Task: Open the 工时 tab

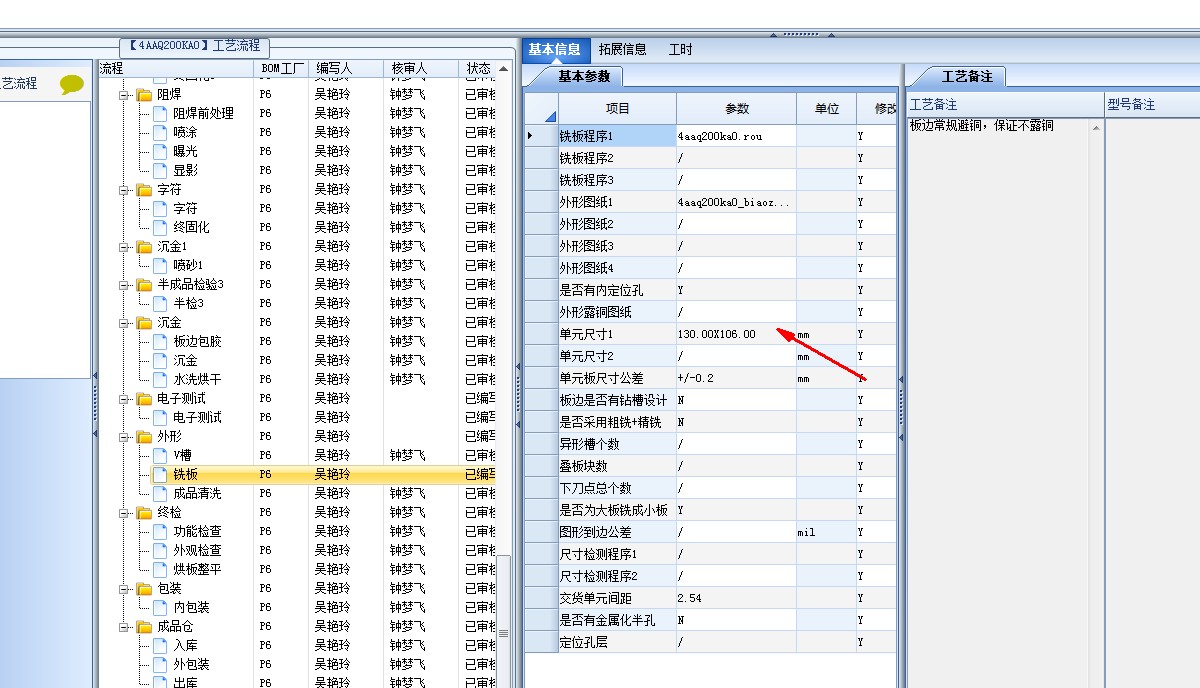Action: 680,49
